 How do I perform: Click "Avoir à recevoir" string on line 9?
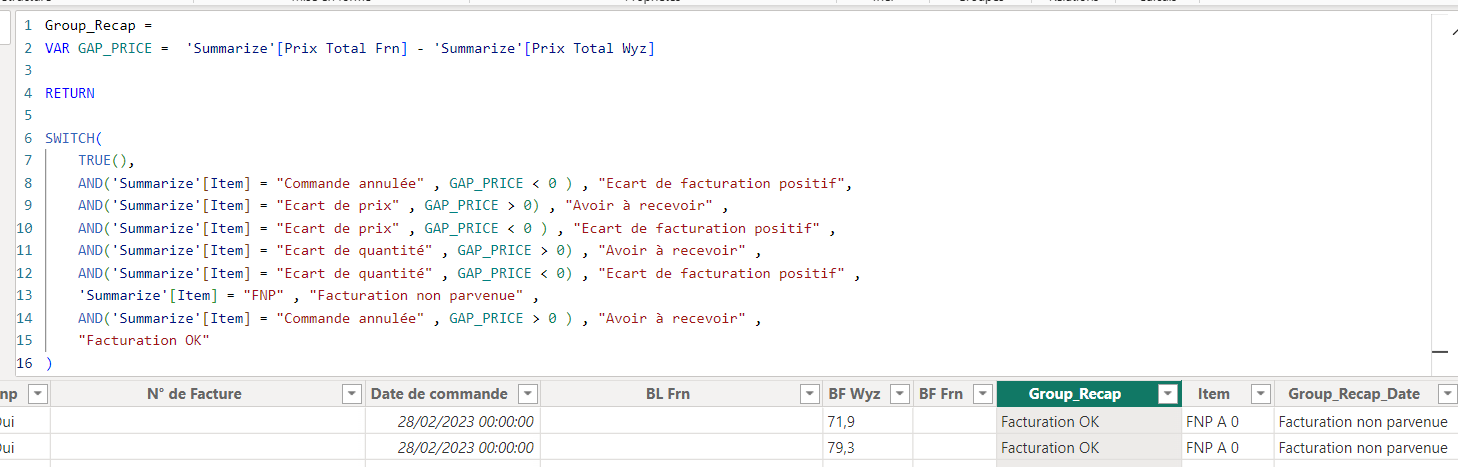[x=639, y=205]
